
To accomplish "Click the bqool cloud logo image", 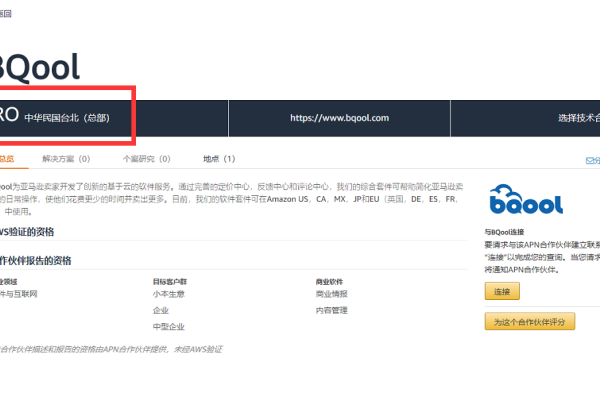I will (x=526, y=199).
